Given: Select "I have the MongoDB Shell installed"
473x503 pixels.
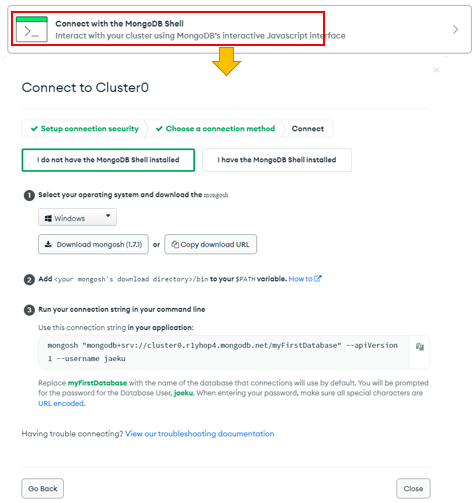Looking at the screenshot, I should (277, 160).
